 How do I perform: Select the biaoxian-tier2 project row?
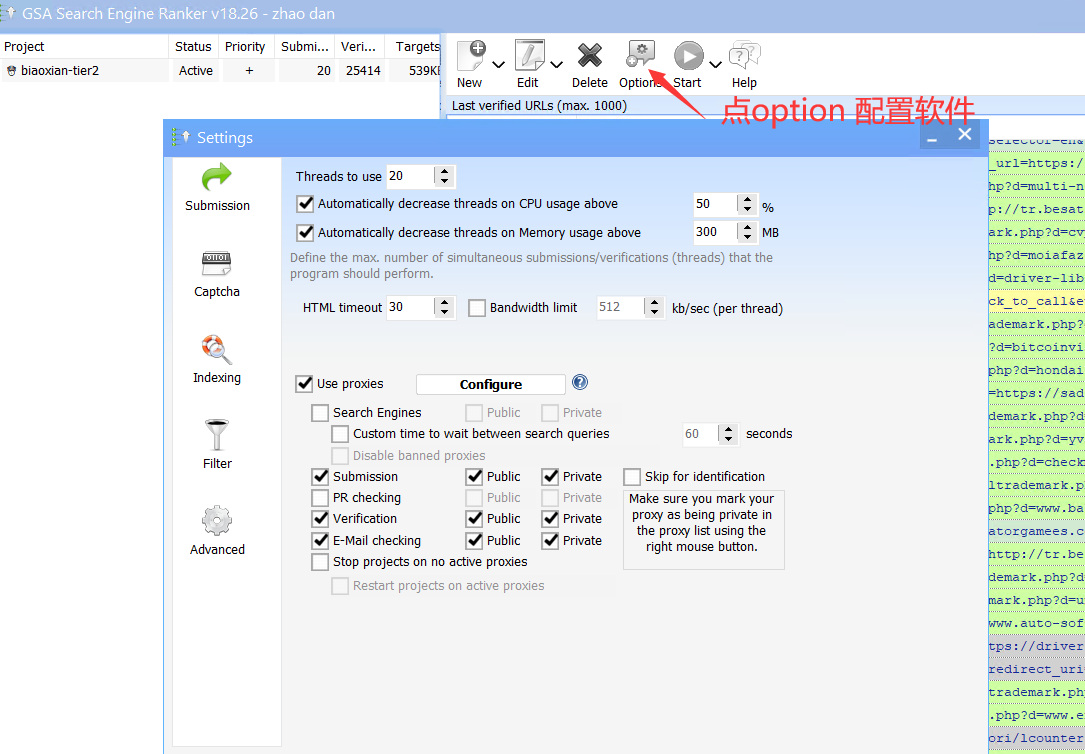pyautogui.click(x=60, y=71)
